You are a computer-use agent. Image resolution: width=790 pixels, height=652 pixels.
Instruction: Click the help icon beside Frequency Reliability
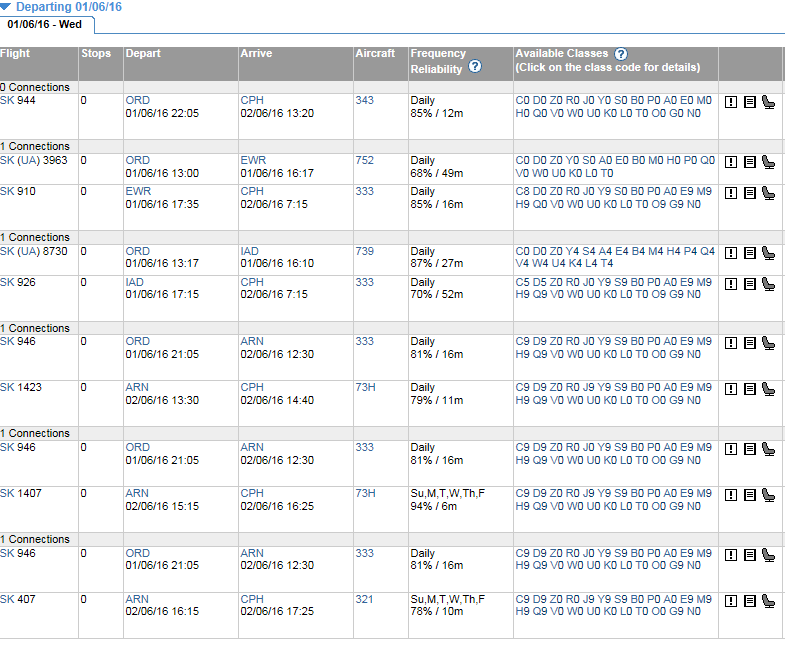tap(475, 67)
